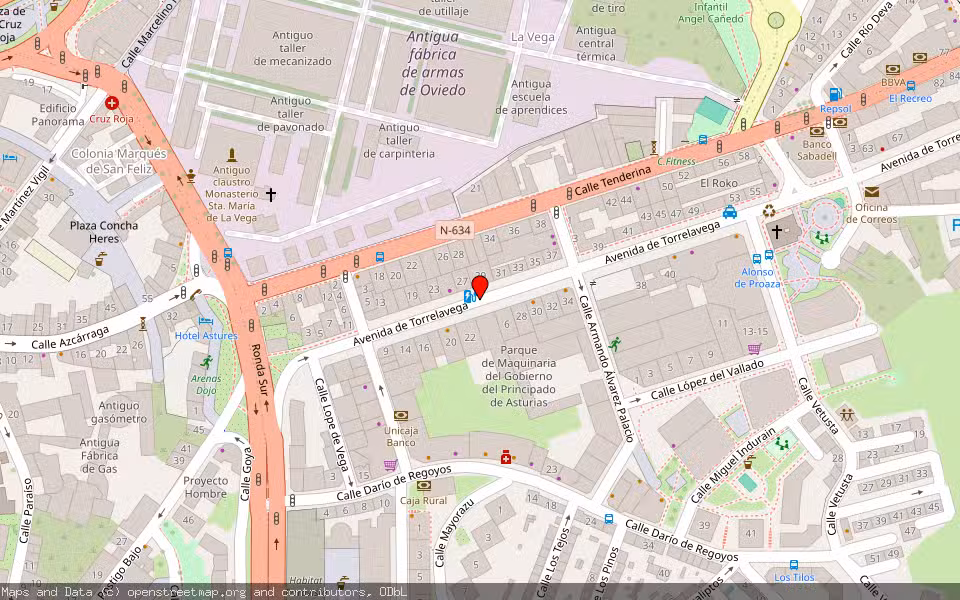The image size is (960, 600).
Task: Click the Plaza Concha Heres label
Action: (104, 232)
